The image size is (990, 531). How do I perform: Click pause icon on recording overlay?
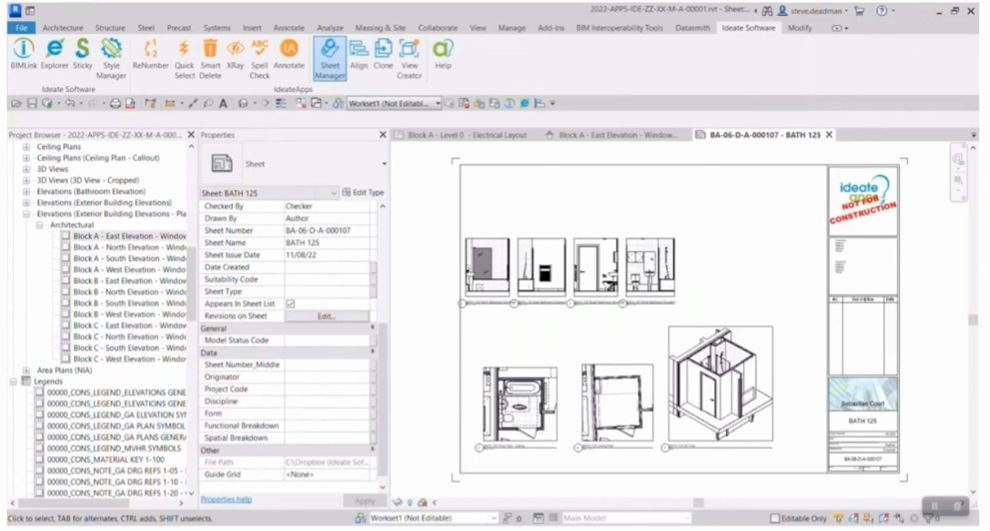[934, 506]
